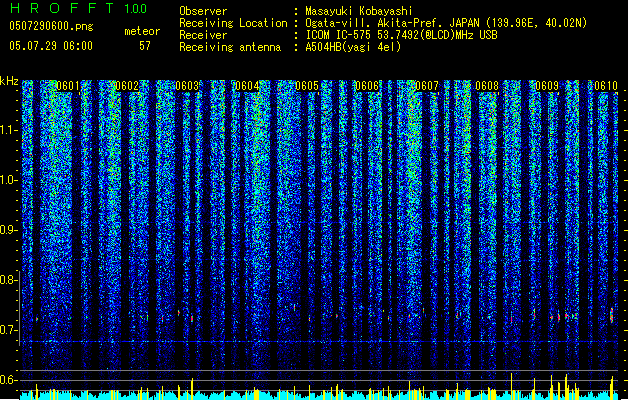Viewport: 629px width, 400px height.
Task: Select the file name 0507290600.png
Action: click(51, 27)
